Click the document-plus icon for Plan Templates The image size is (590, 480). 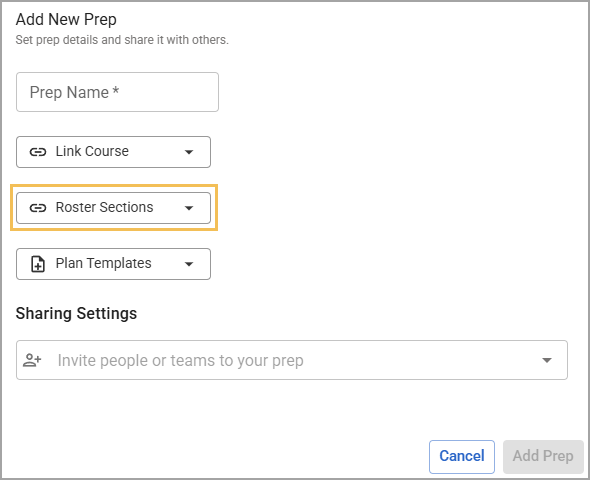[38, 264]
